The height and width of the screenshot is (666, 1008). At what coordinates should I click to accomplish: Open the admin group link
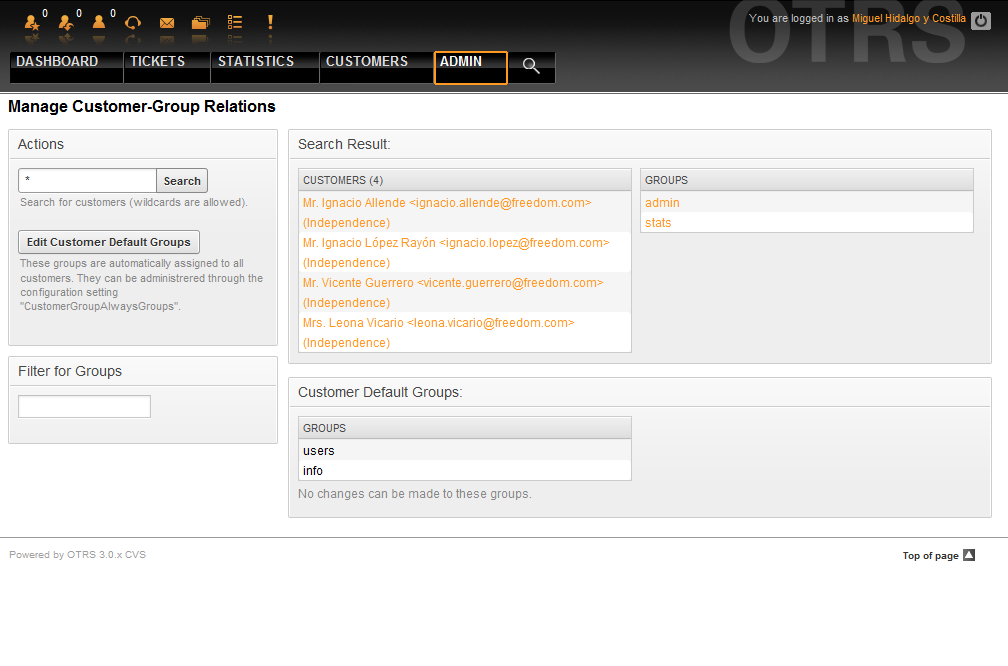pyautogui.click(x=662, y=203)
